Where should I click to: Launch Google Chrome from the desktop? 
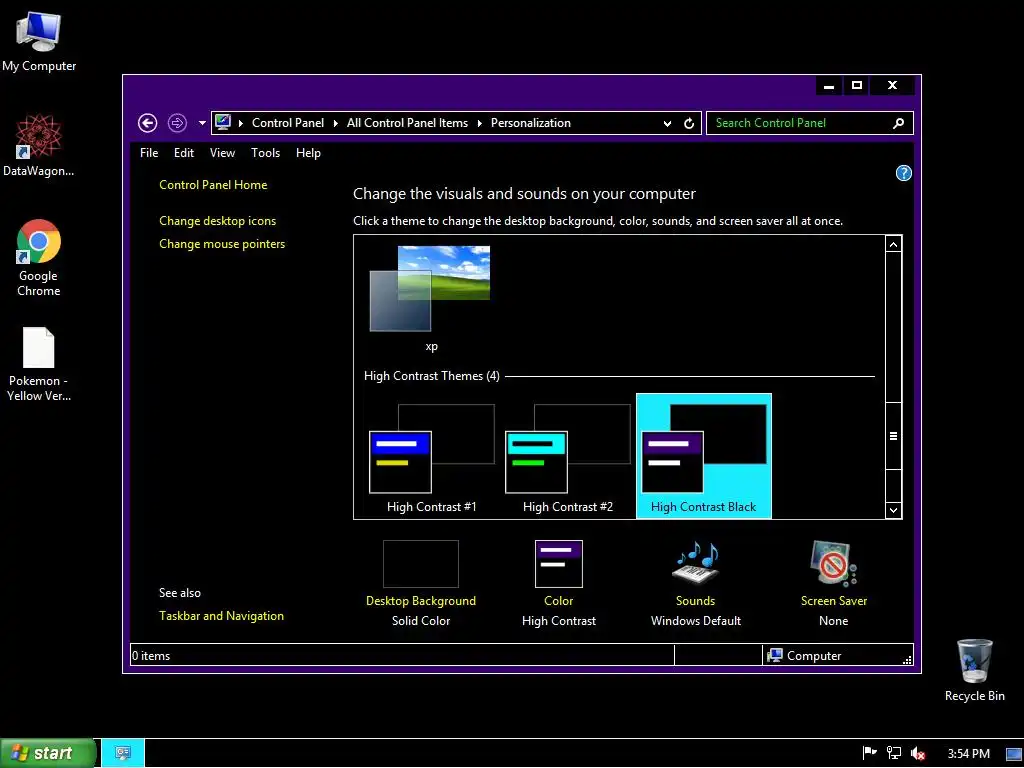[x=39, y=258]
